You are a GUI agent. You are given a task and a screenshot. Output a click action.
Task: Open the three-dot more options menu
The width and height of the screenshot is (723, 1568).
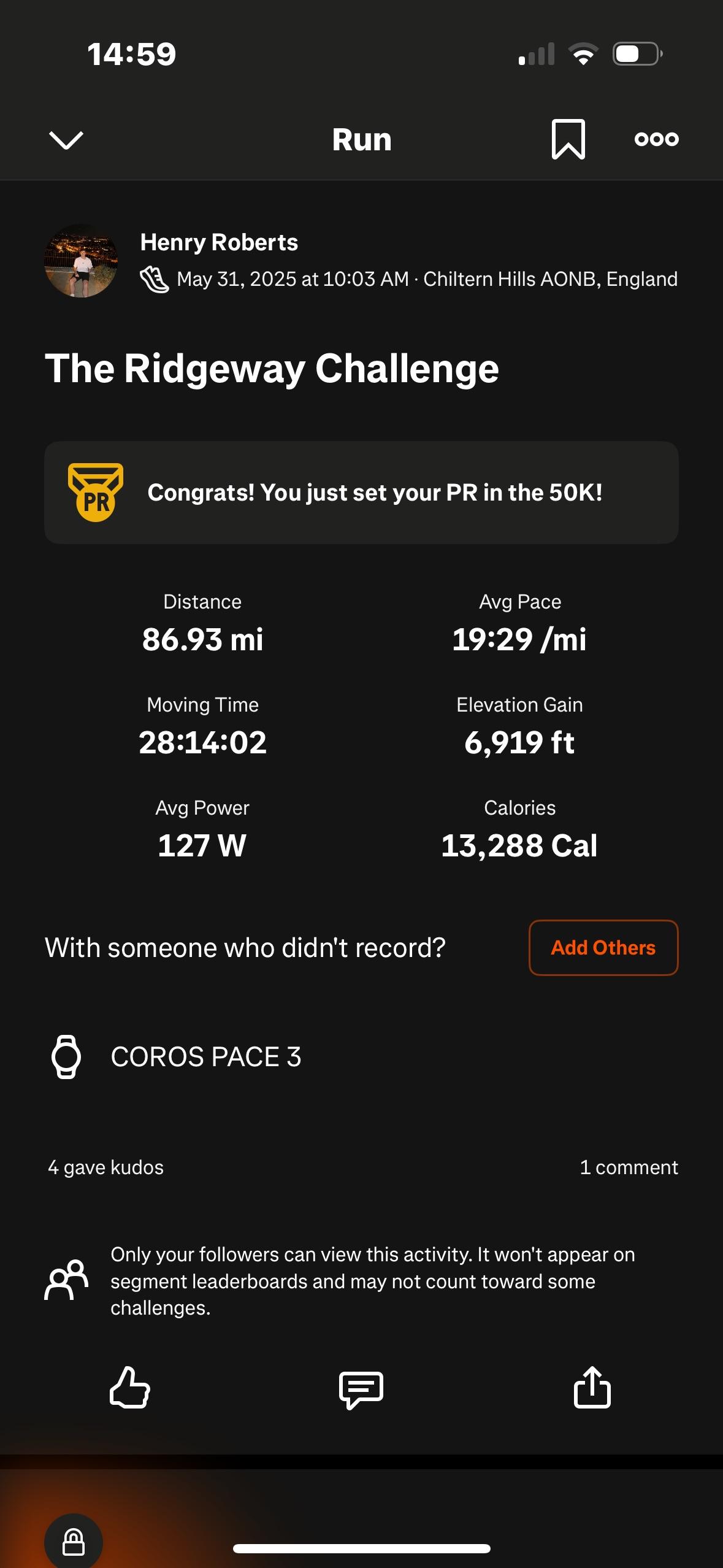[x=656, y=139]
